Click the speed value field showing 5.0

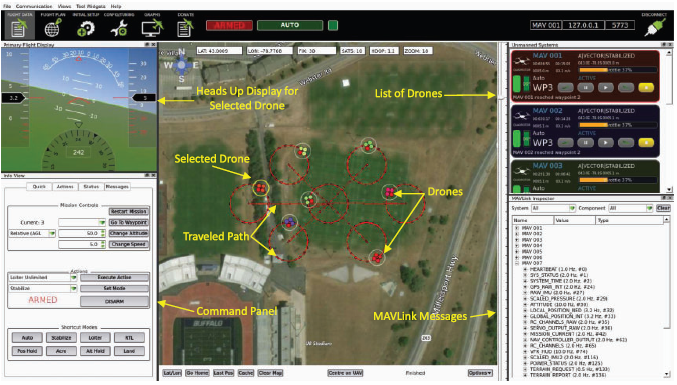(82, 245)
